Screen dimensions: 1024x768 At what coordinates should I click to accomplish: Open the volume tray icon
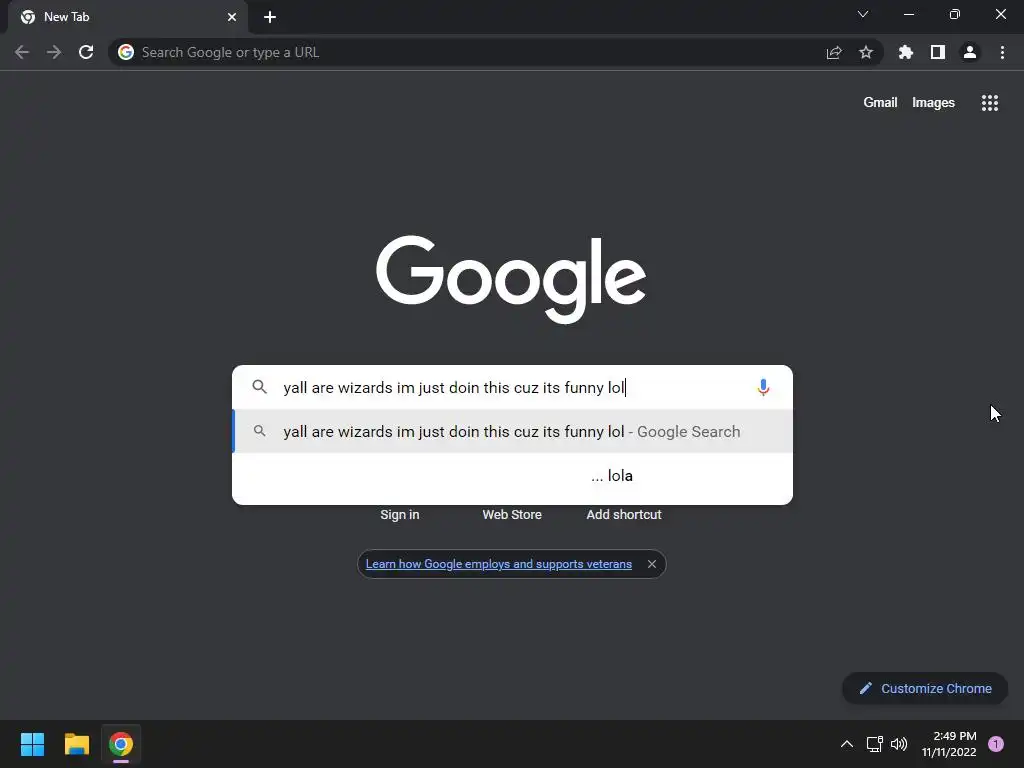click(x=899, y=744)
